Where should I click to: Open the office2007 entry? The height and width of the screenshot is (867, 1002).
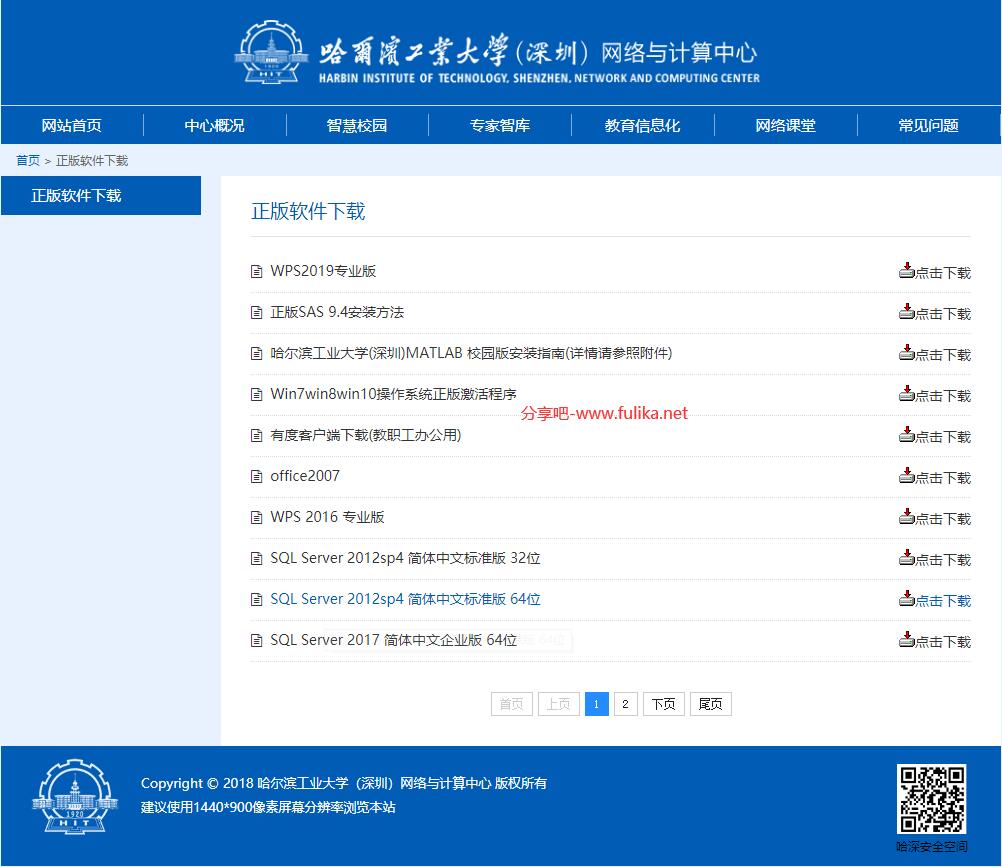305,476
